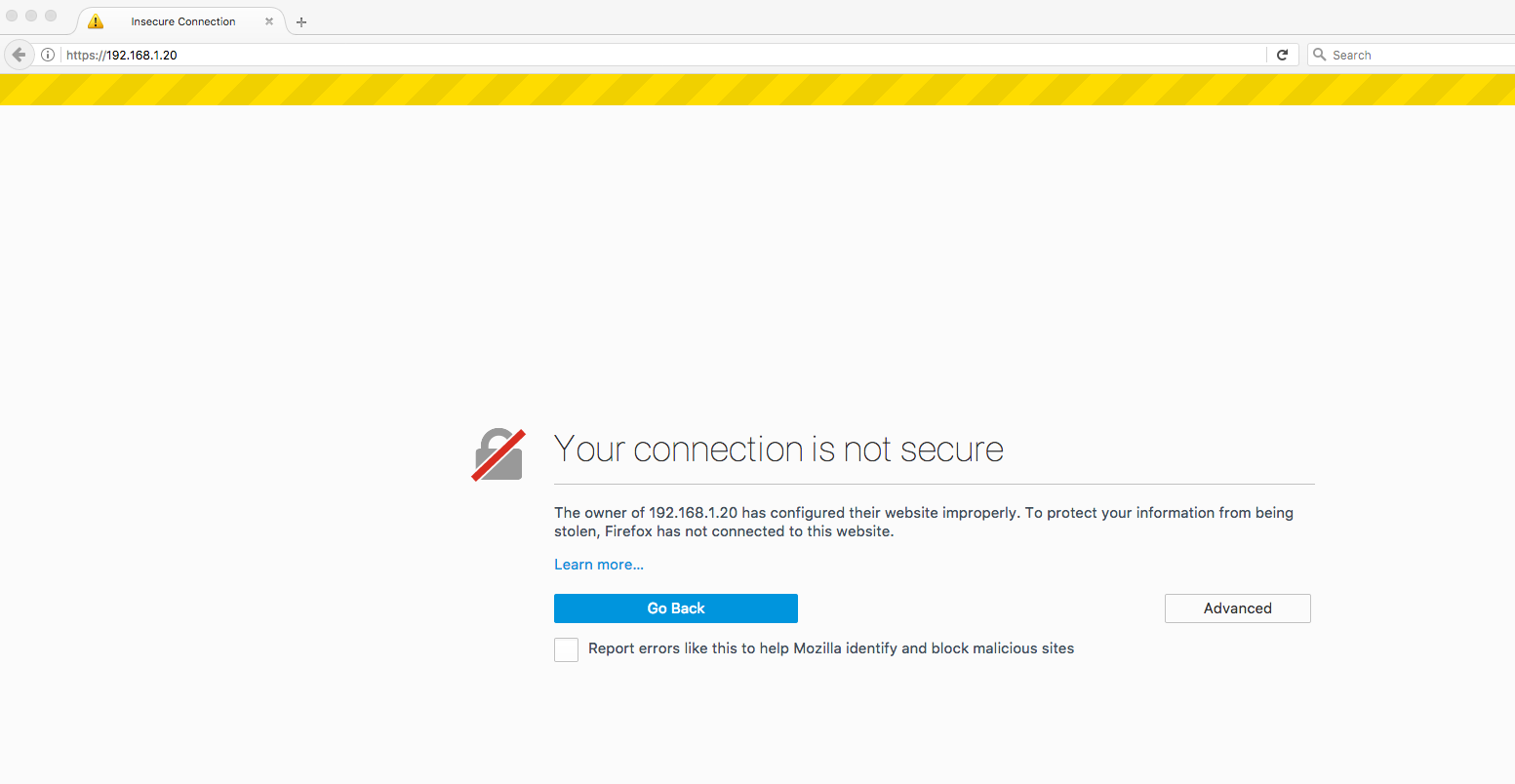Click the yellow macOS minimize button
Screen dimensions: 1515x784
click(31, 16)
